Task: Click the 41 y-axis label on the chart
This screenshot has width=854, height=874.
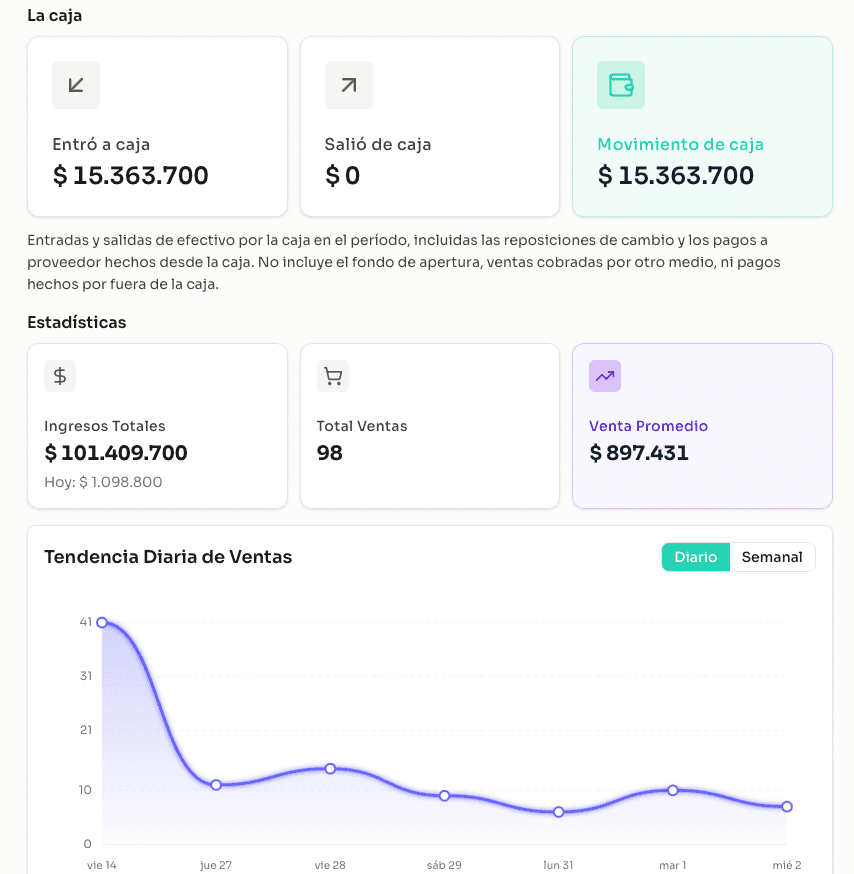Action: 85,621
